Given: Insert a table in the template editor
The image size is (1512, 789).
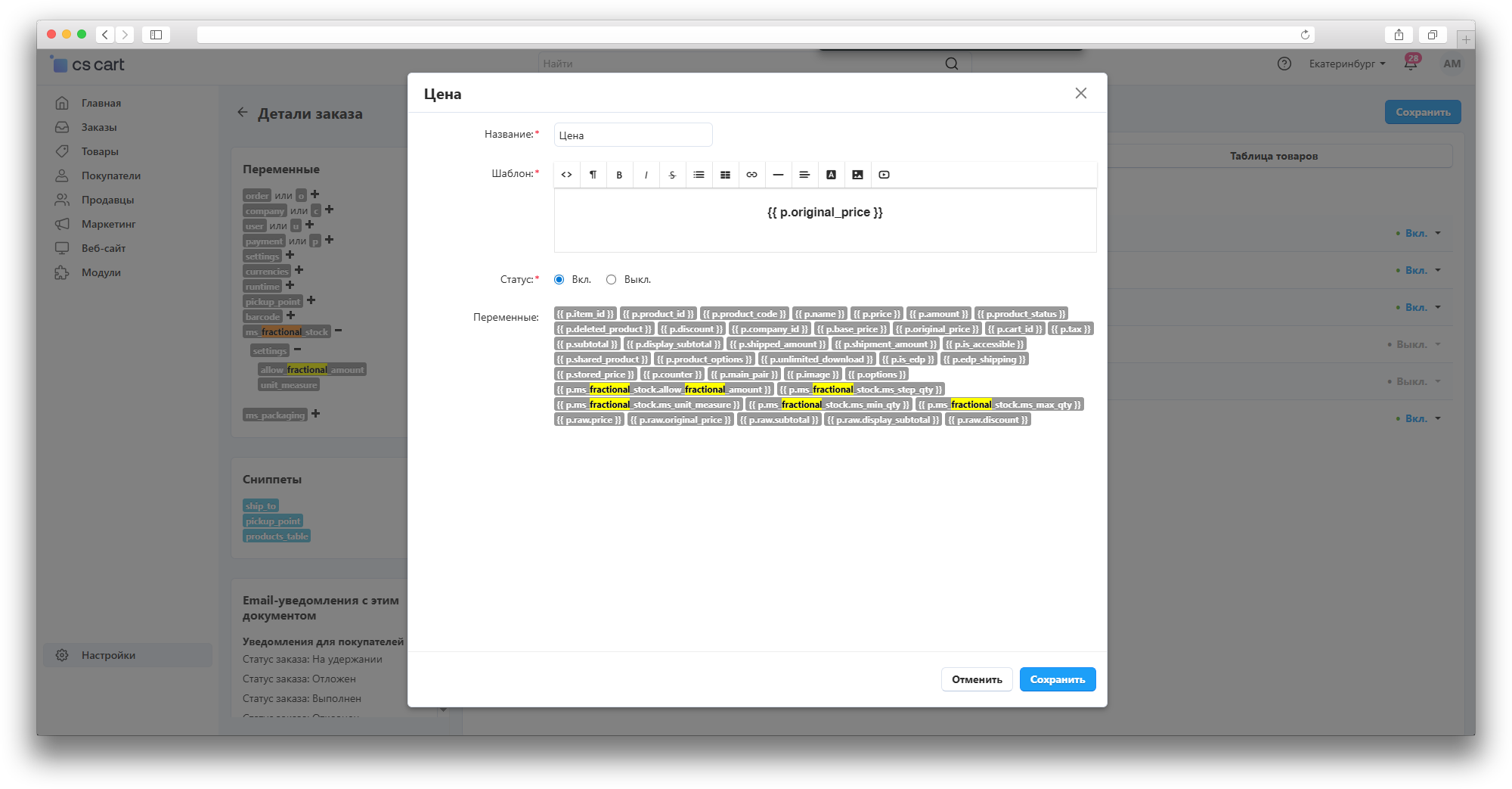Looking at the screenshot, I should [725, 175].
